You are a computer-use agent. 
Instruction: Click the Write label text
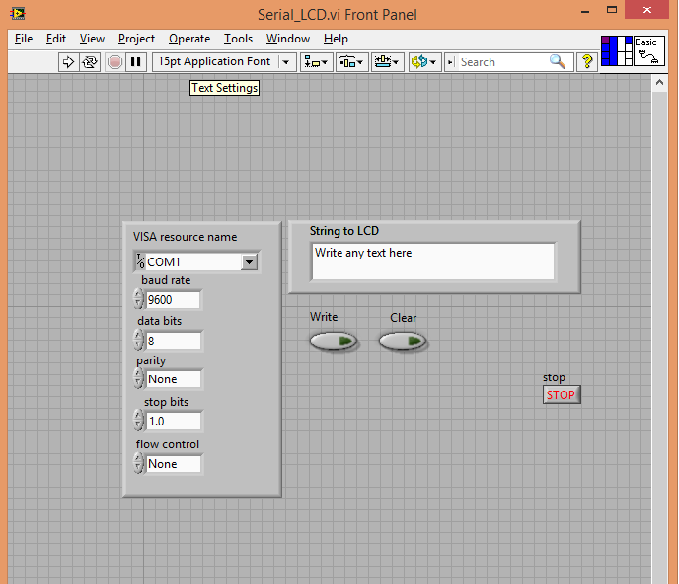pyautogui.click(x=324, y=317)
